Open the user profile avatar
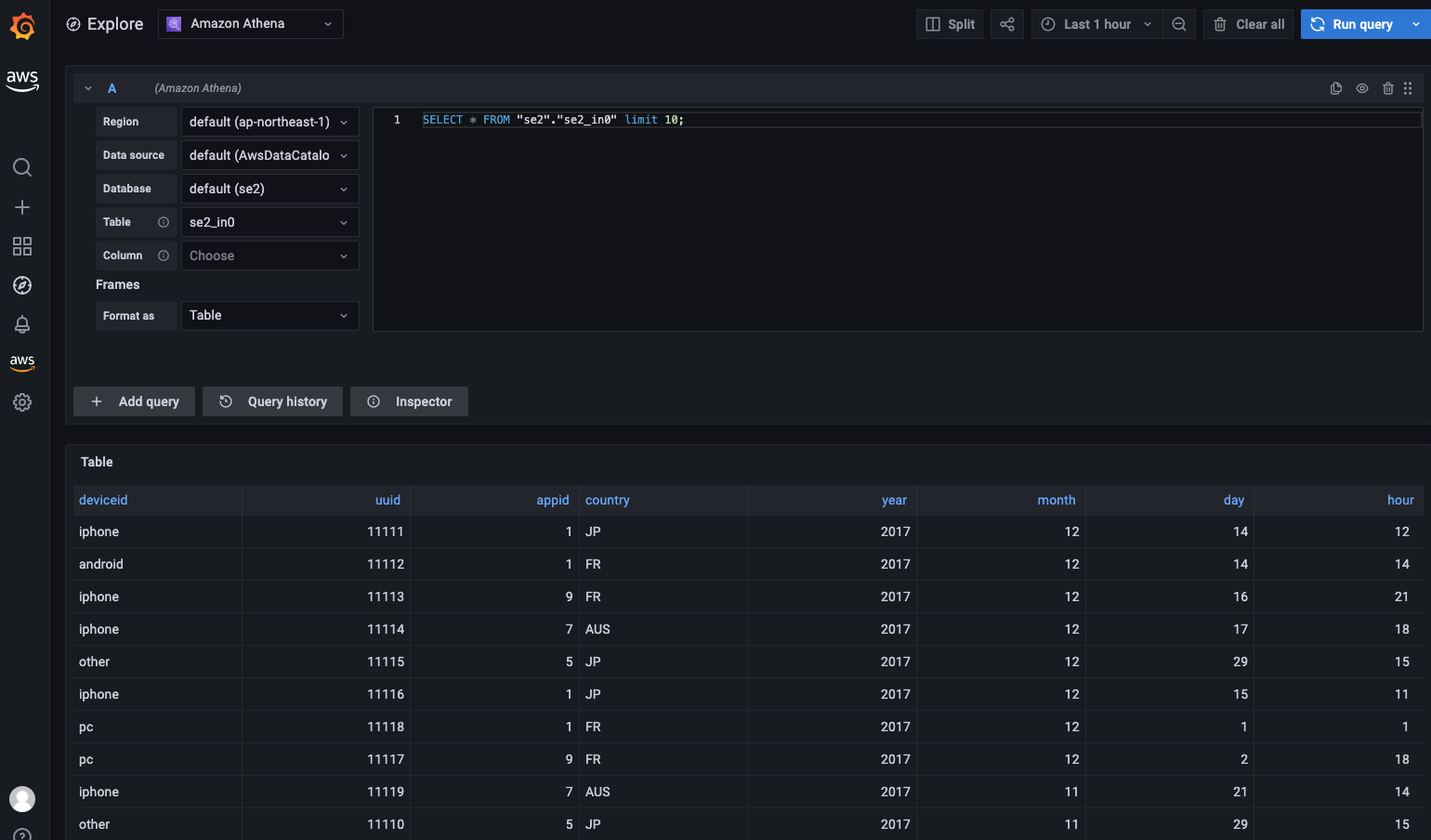Viewport: 1431px width, 840px height. [22, 799]
